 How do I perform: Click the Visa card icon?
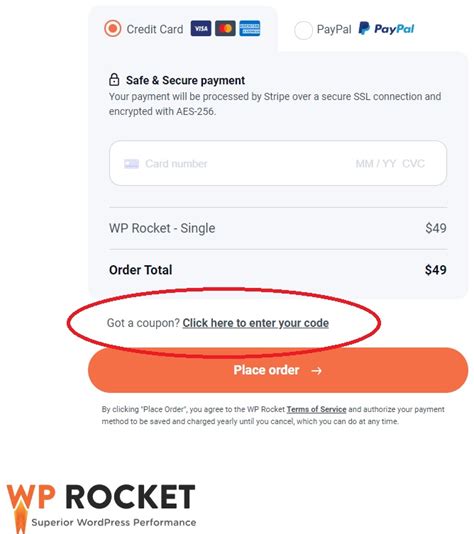201,29
